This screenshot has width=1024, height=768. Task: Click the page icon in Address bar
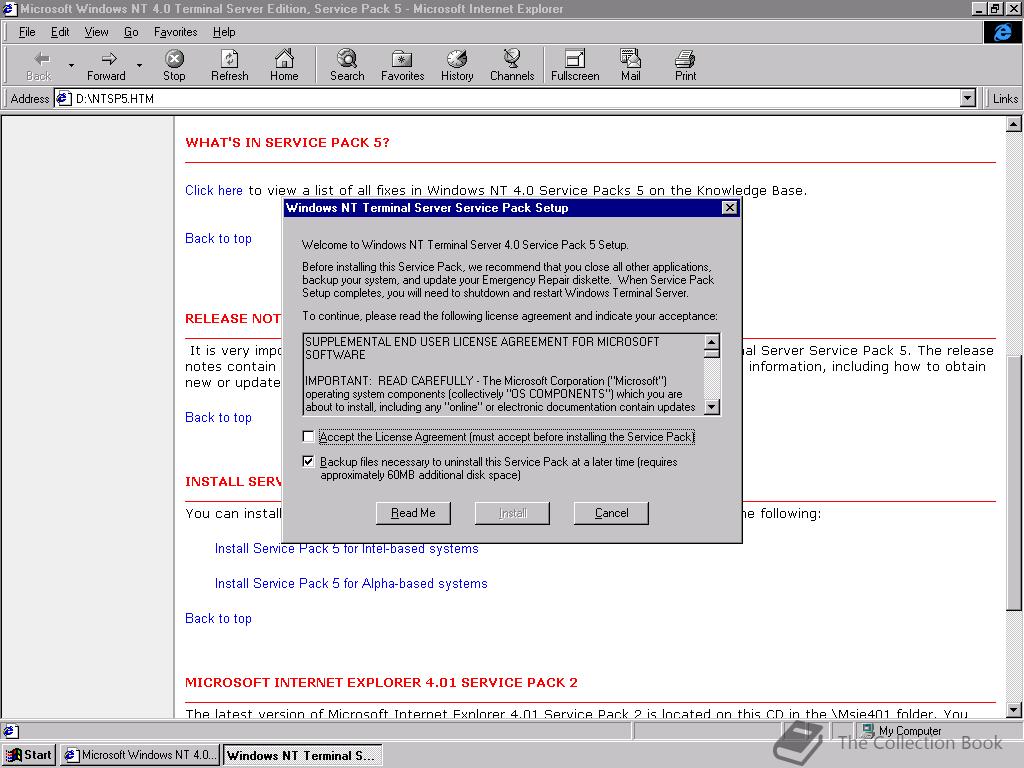(63, 99)
